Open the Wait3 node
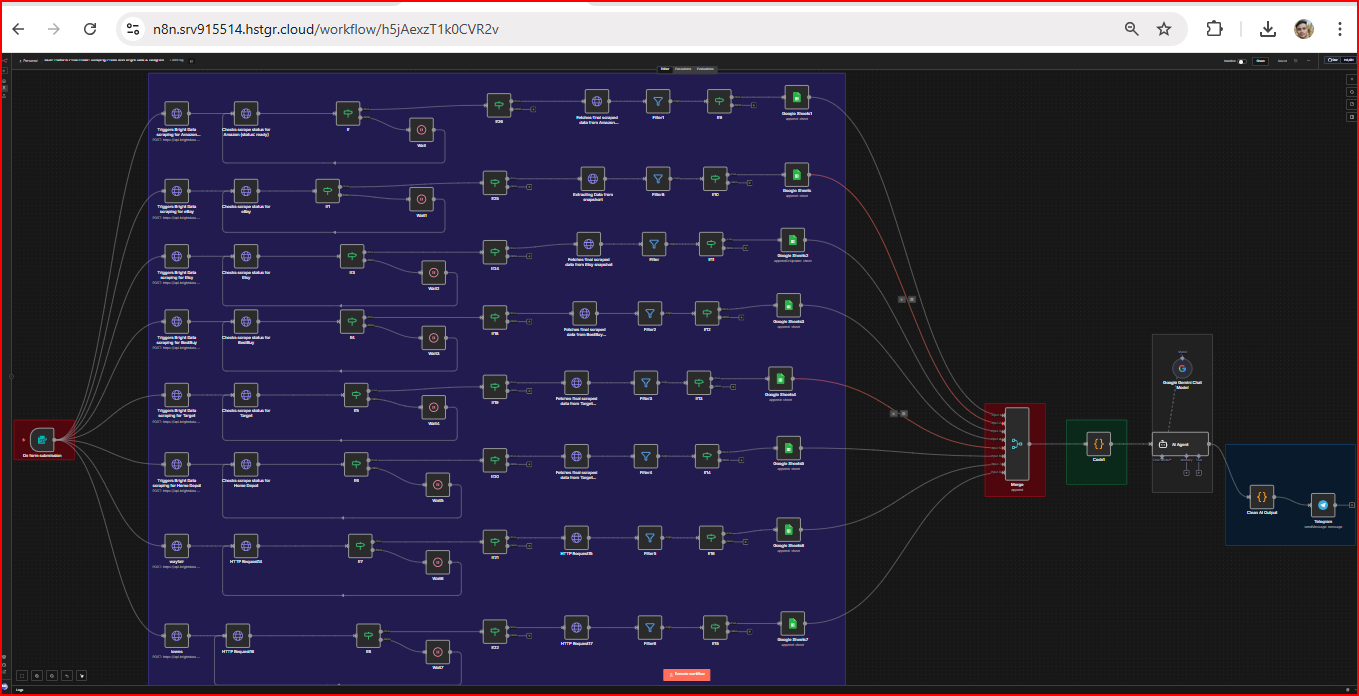 pyautogui.click(x=433, y=337)
